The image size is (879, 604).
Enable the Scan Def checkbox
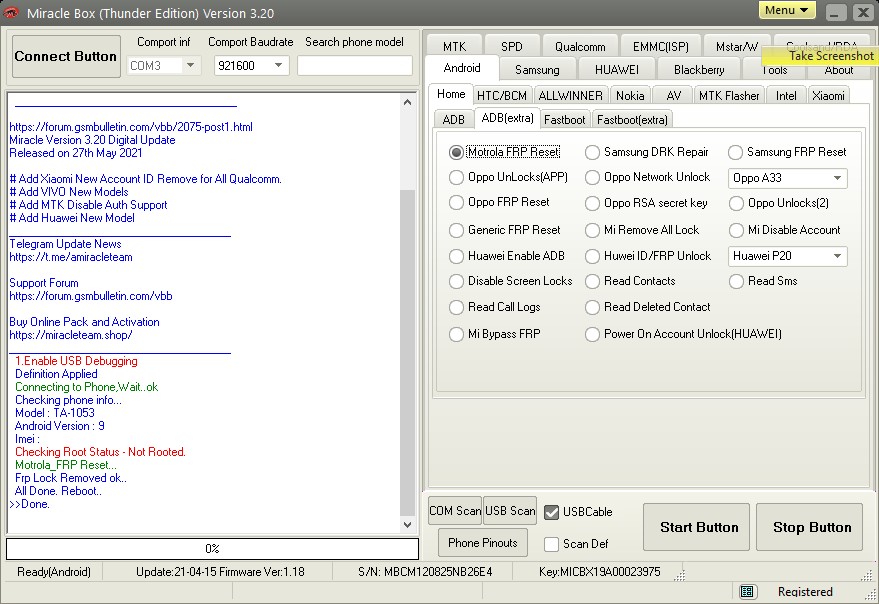(x=552, y=544)
